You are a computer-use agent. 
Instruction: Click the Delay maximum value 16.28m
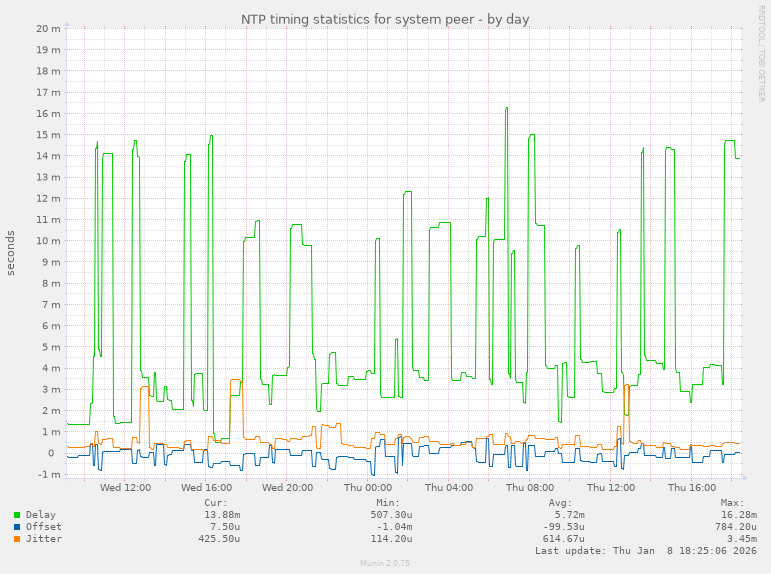click(739, 514)
